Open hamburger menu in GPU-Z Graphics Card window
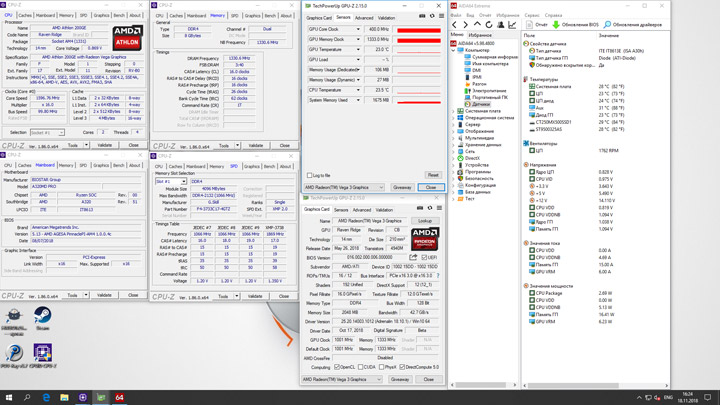Viewport: 720px width, 405px height. [439, 208]
